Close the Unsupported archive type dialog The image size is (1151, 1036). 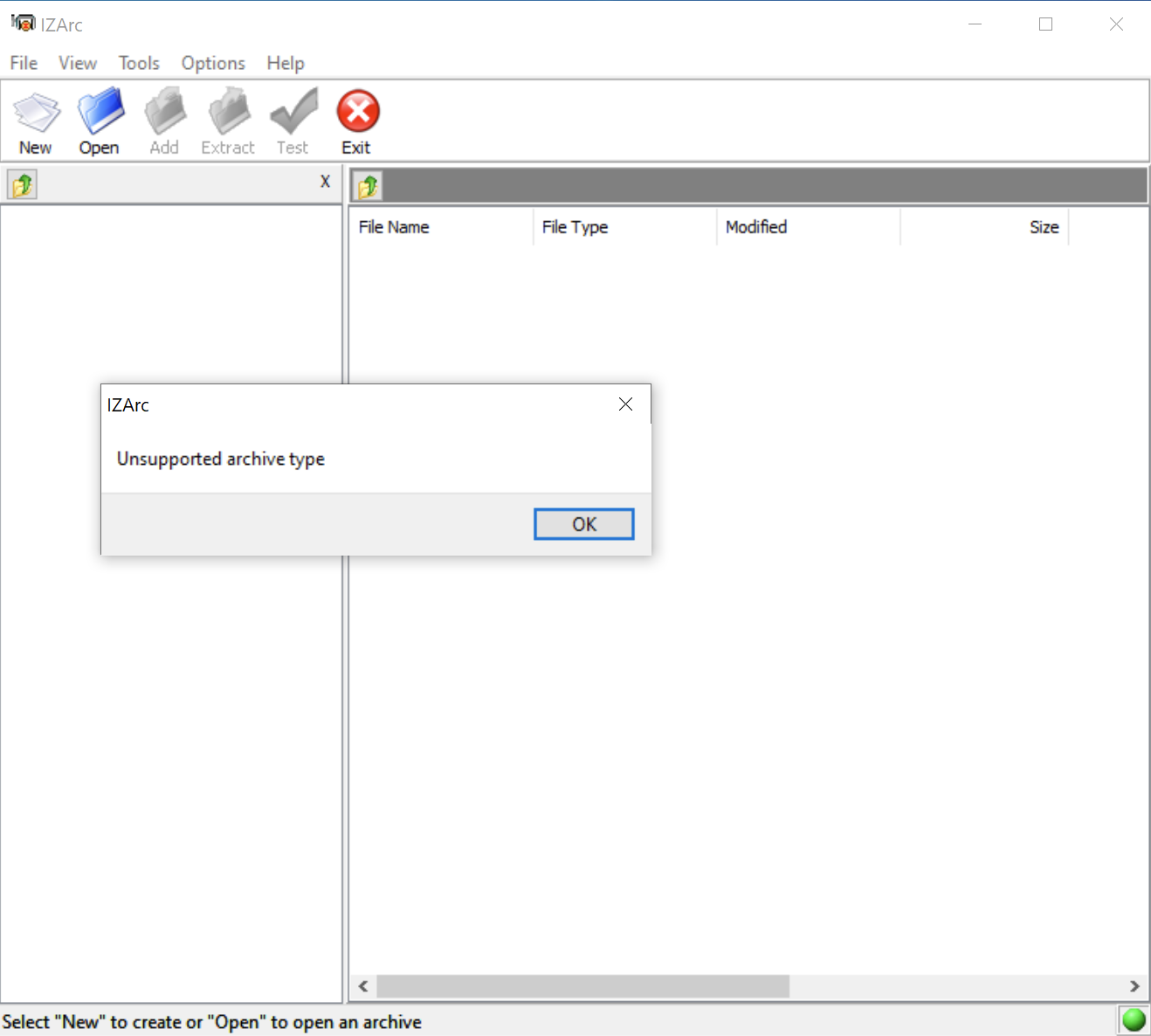[625, 404]
